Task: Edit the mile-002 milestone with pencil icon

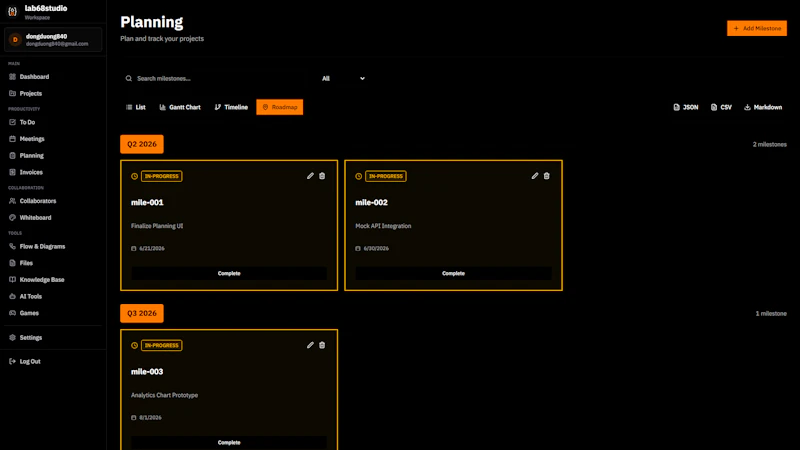Action: pyautogui.click(x=535, y=176)
